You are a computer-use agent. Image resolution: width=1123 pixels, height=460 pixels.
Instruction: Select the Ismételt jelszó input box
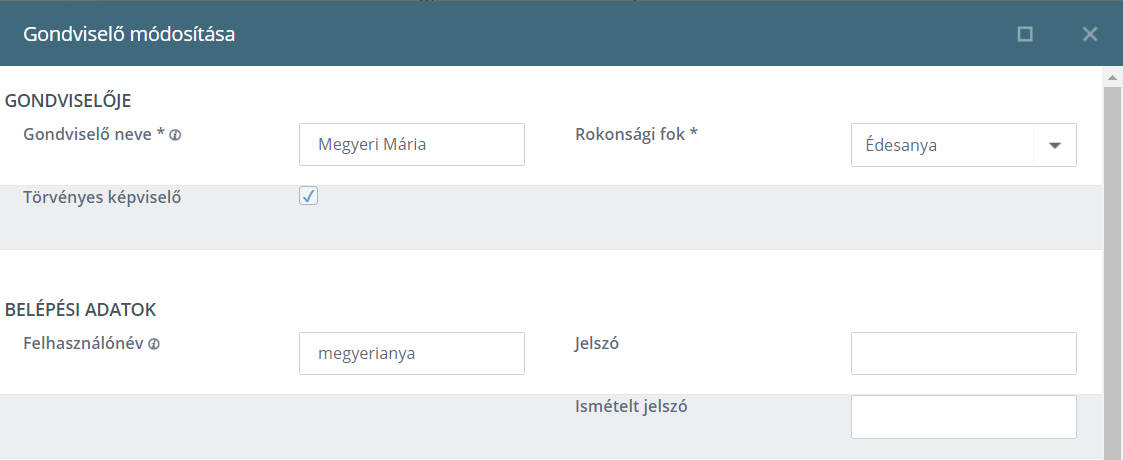pos(963,417)
